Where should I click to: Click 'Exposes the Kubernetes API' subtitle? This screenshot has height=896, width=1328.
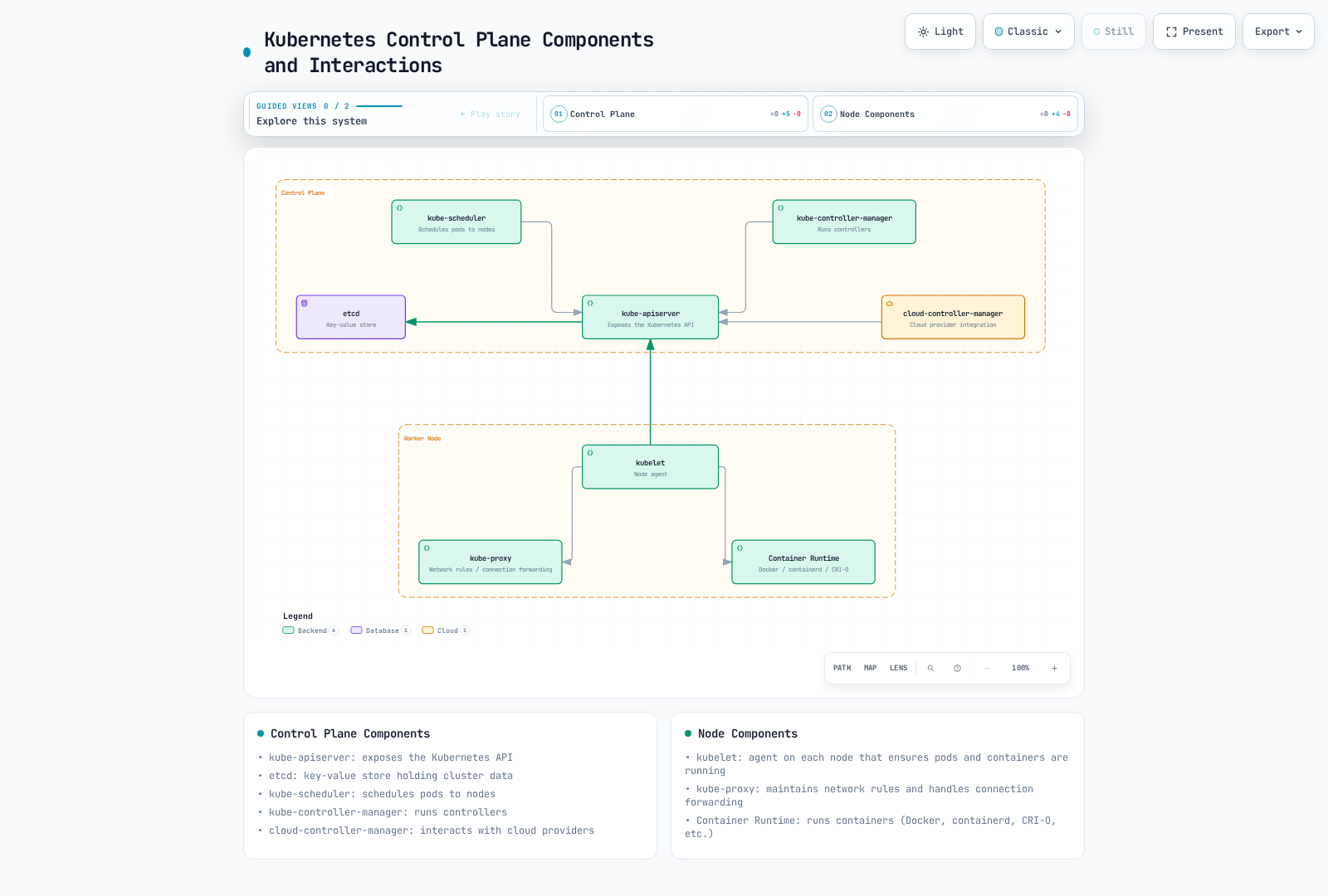(x=651, y=325)
